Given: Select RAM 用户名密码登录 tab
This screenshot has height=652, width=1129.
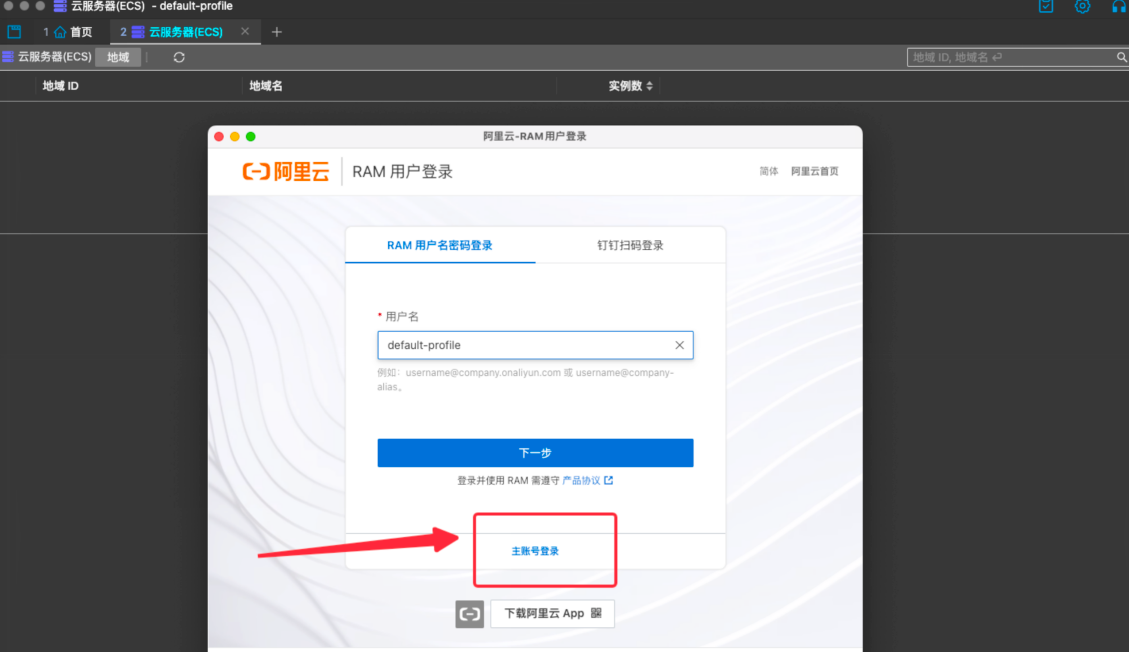Looking at the screenshot, I should click(440, 245).
